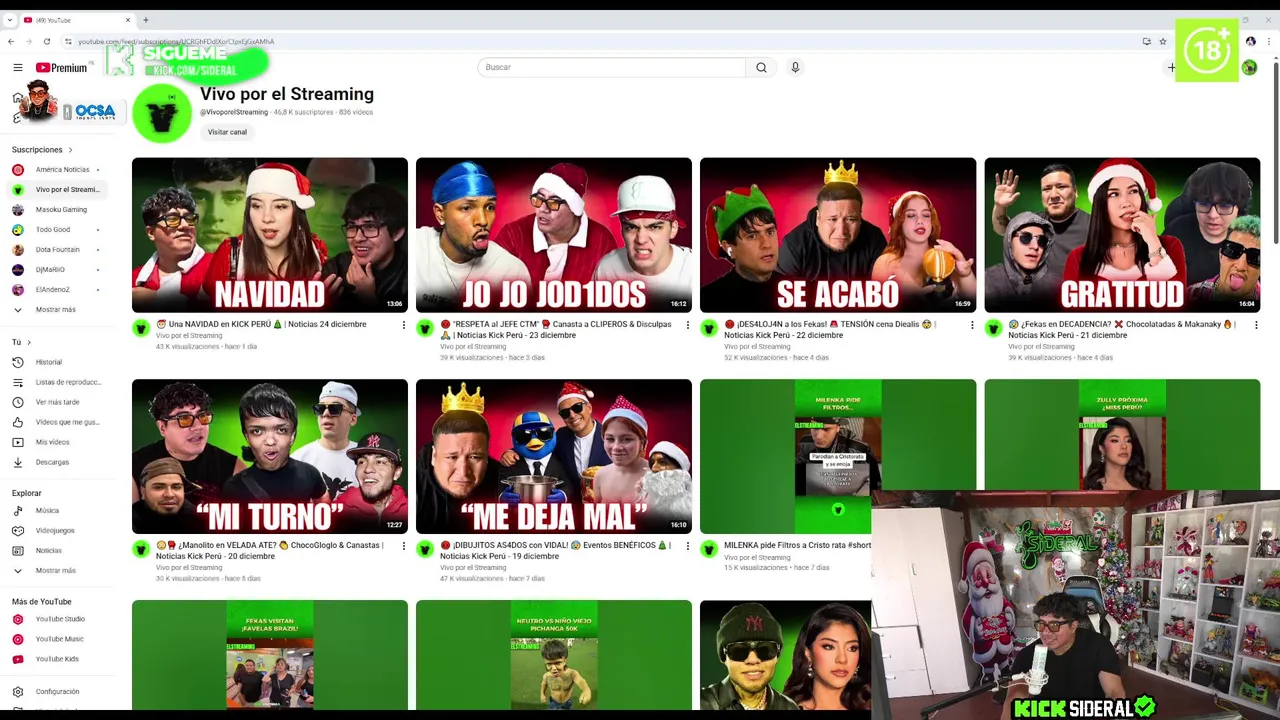Open options menu for DIBUJITOS AS4DOS video
The width and height of the screenshot is (1280, 720).
pos(688,546)
